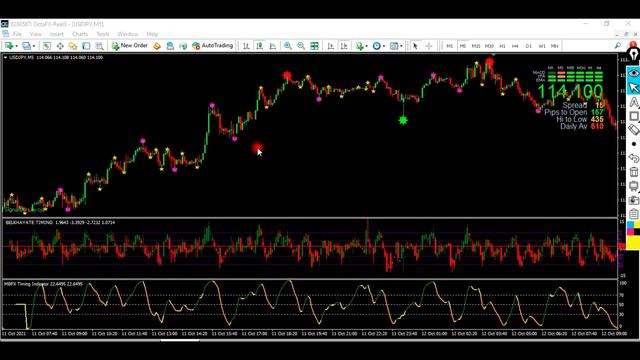Tile chart windows icon
This screenshot has width=640, height=360.
[314, 46]
